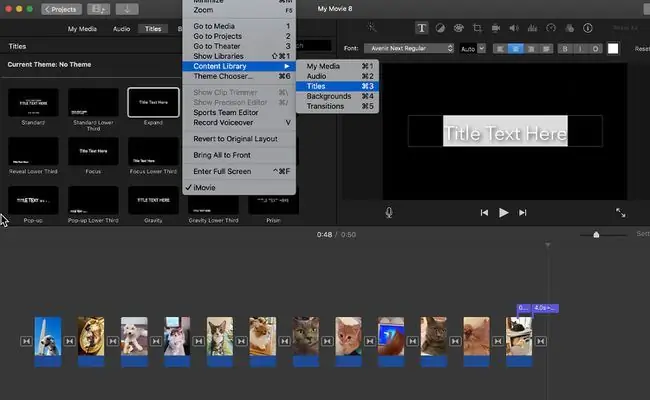Play the movie in the viewer

pos(503,213)
